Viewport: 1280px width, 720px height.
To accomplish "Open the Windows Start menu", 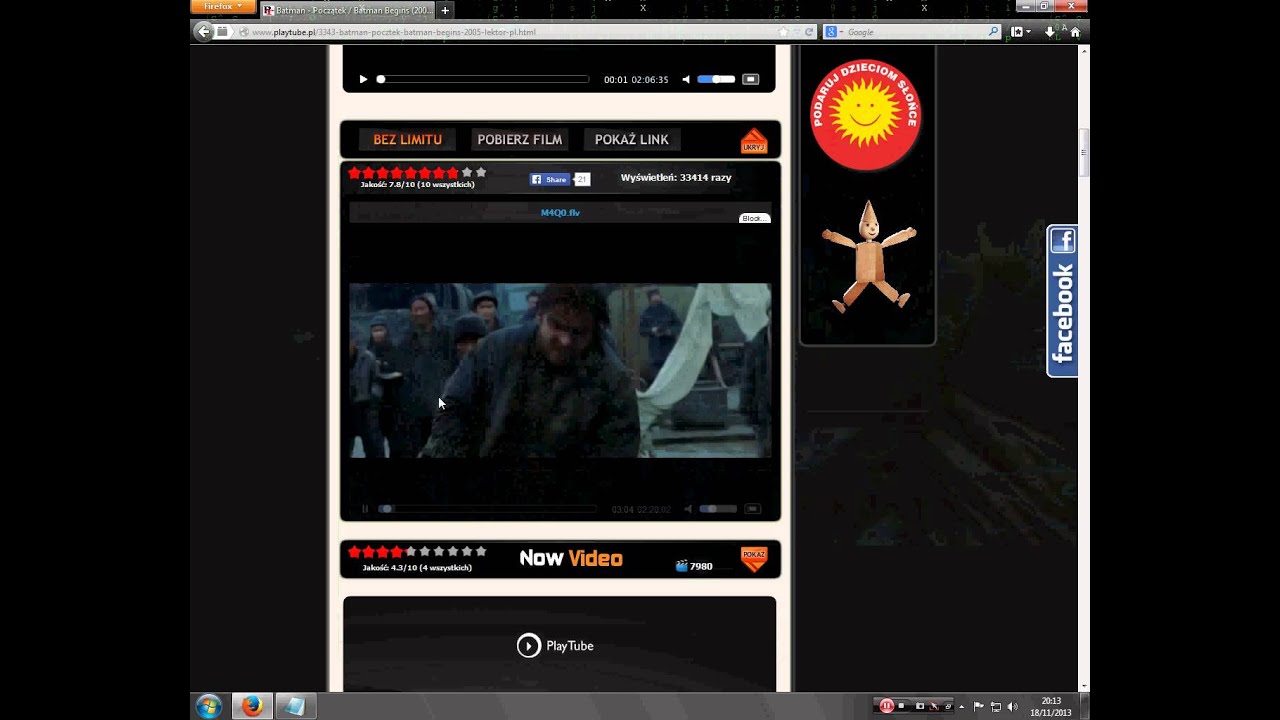I will (209, 706).
